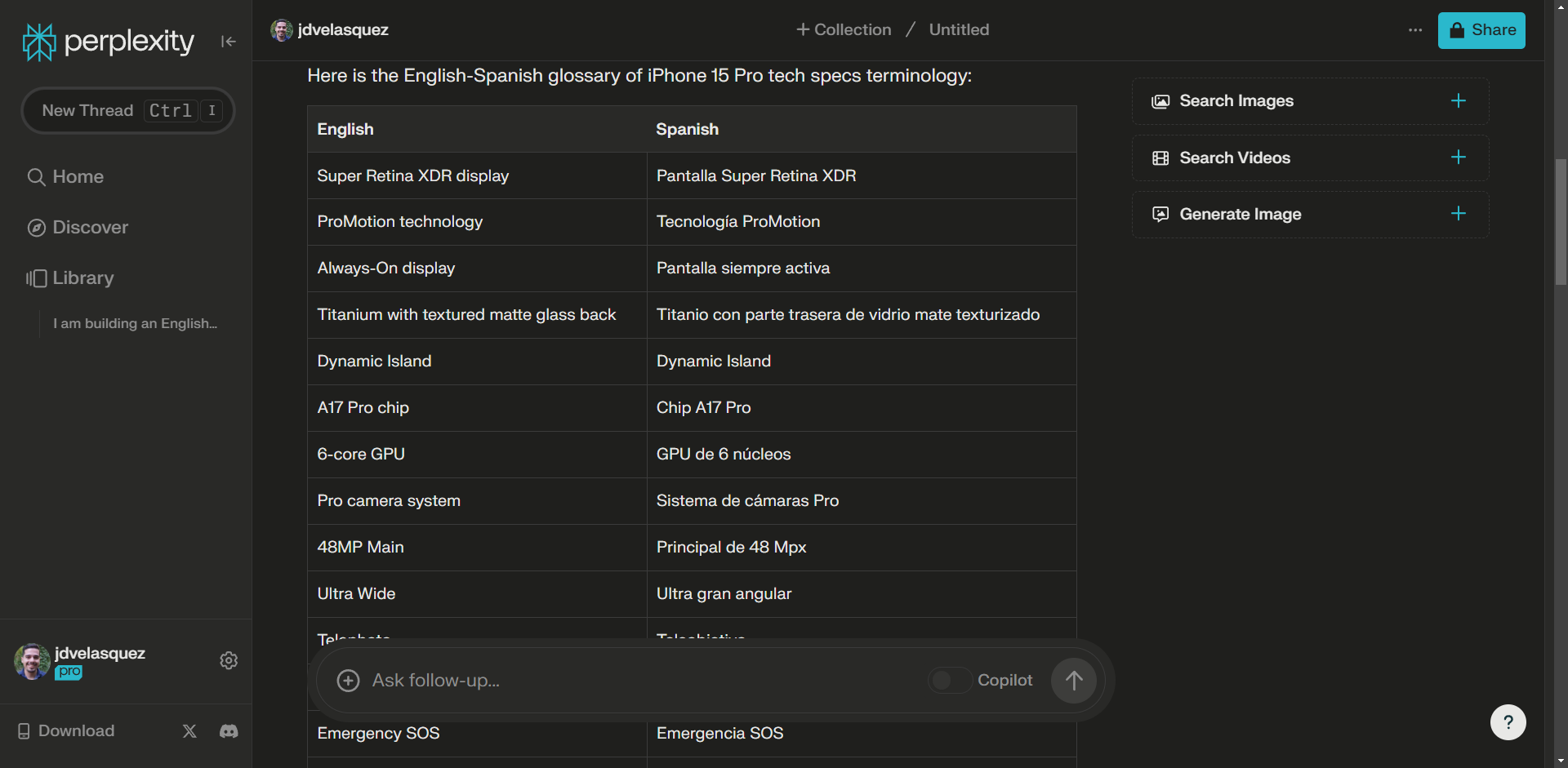Click the Spanish column header
This screenshot has width=1568, height=768.
862,129
